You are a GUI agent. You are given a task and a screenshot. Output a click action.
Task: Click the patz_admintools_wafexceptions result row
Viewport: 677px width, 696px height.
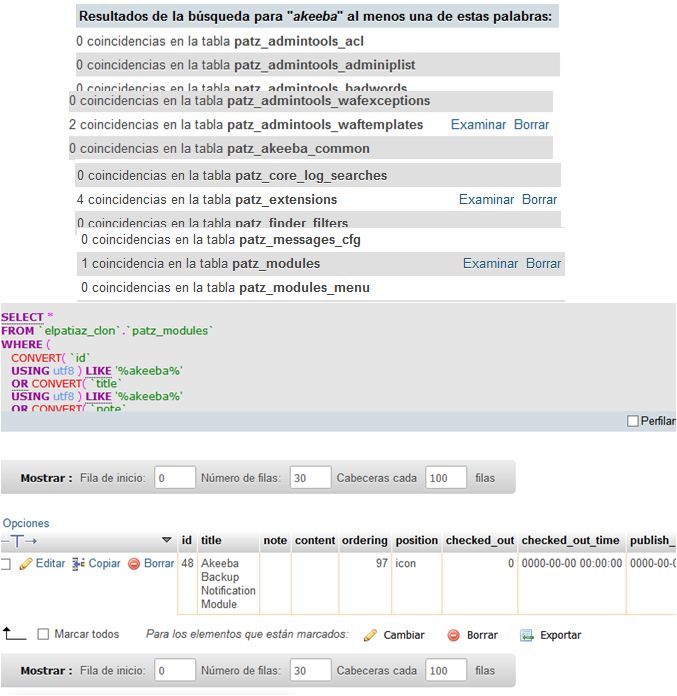point(311,101)
